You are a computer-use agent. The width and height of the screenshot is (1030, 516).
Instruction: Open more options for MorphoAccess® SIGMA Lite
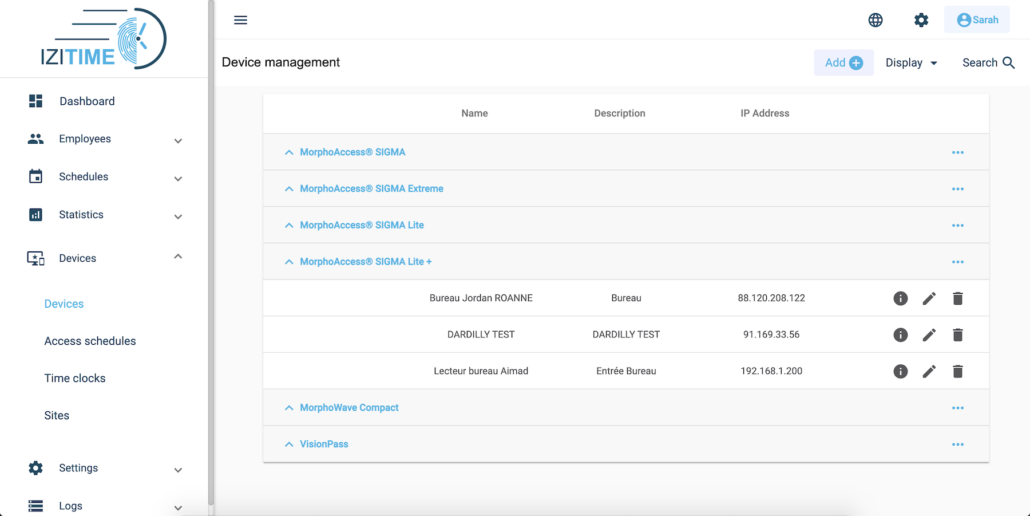coord(958,225)
